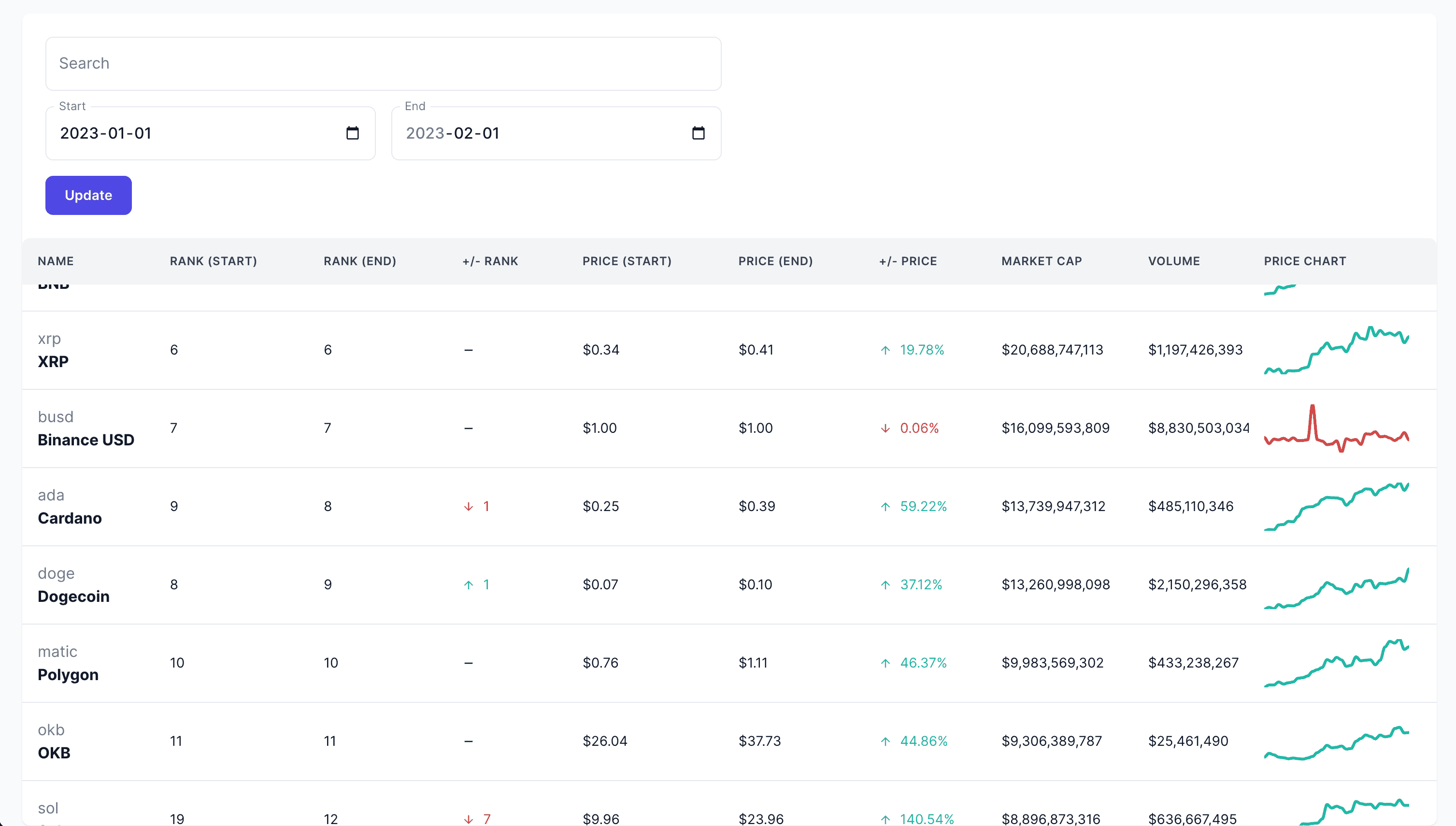Click OKB volume $25,461,490
Screen dimensions: 1456x826
point(1188,741)
